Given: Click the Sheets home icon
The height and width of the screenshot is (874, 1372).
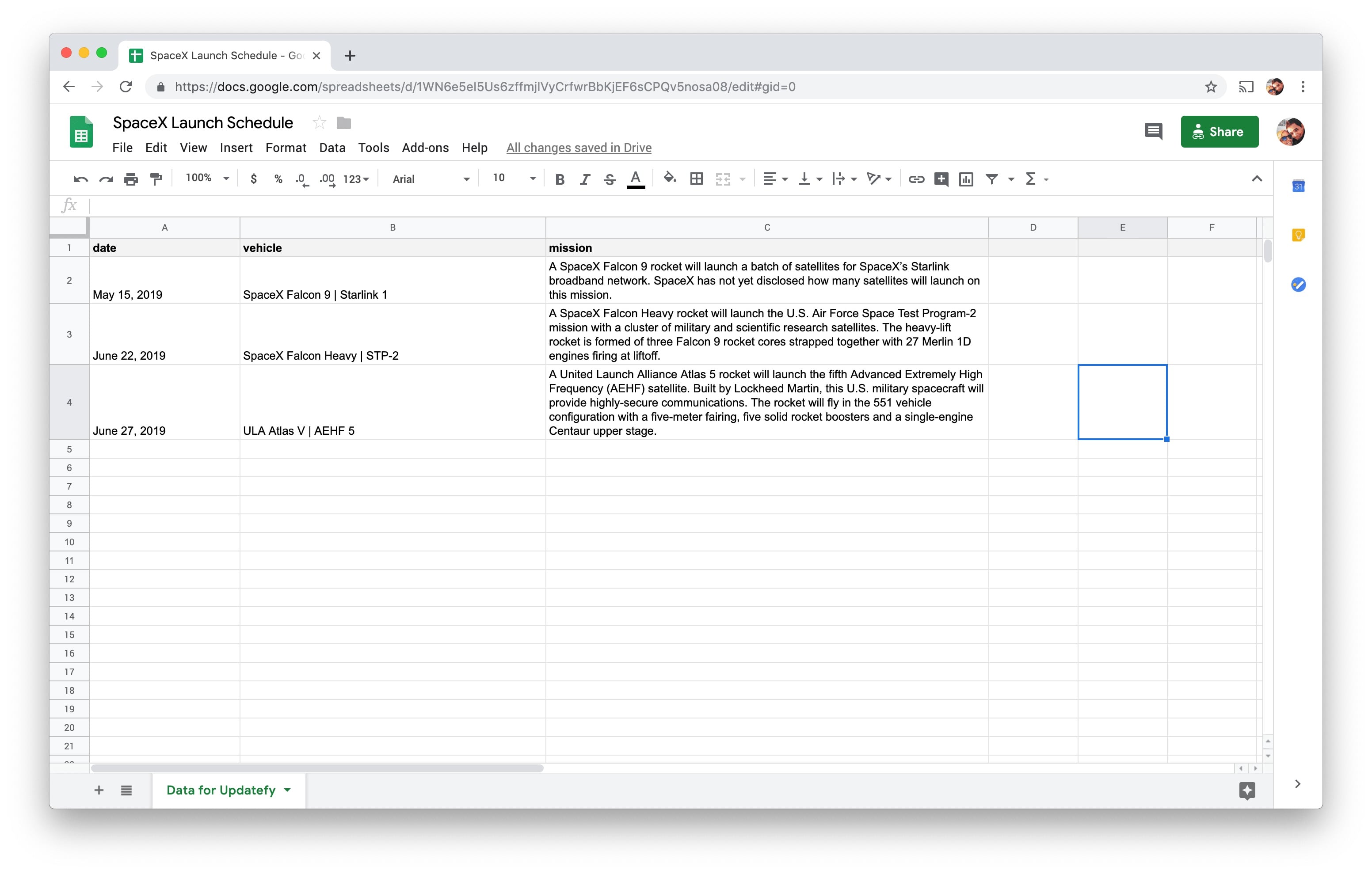Looking at the screenshot, I should point(81,132).
